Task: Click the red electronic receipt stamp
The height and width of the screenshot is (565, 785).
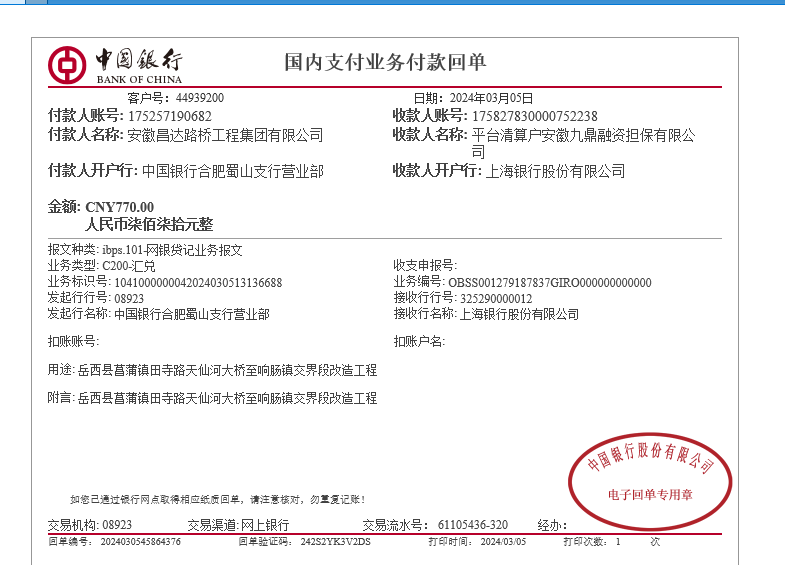Action: (650, 480)
